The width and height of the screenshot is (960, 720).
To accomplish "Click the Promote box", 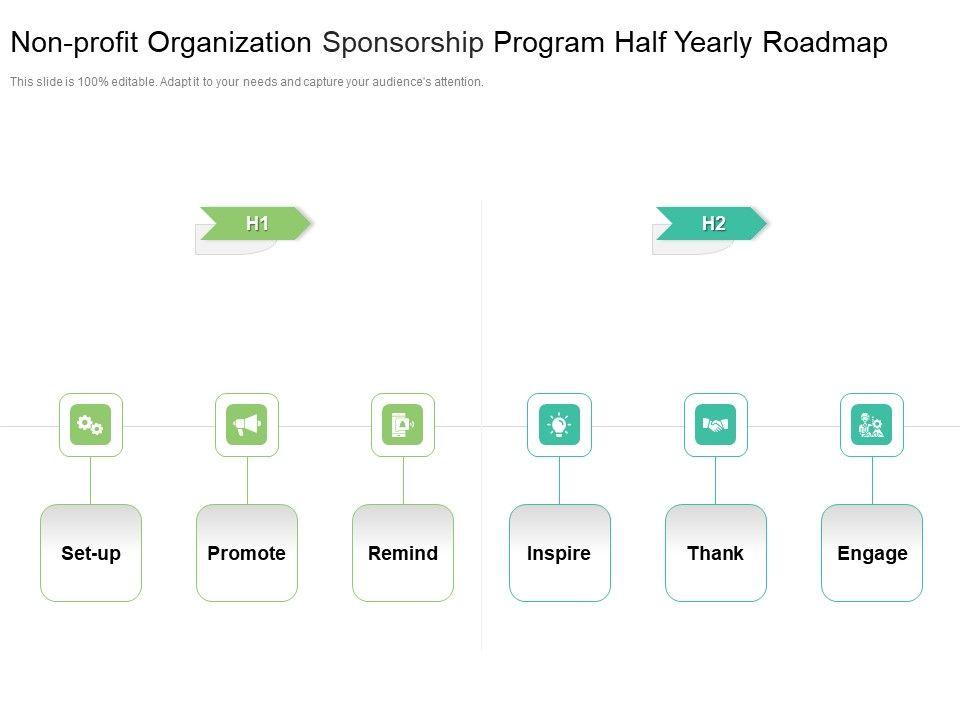I will (x=247, y=553).
